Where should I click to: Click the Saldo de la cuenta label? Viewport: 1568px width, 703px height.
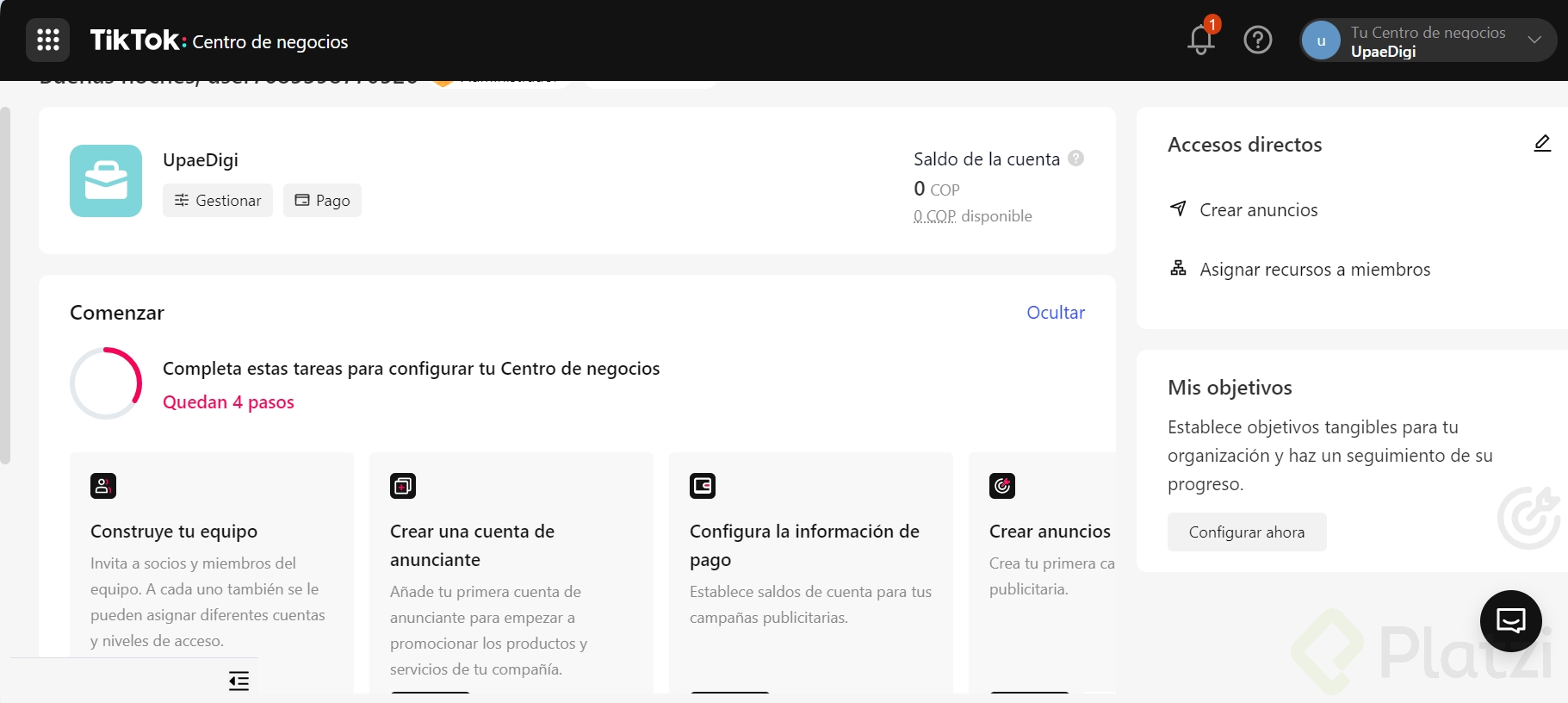point(987,159)
